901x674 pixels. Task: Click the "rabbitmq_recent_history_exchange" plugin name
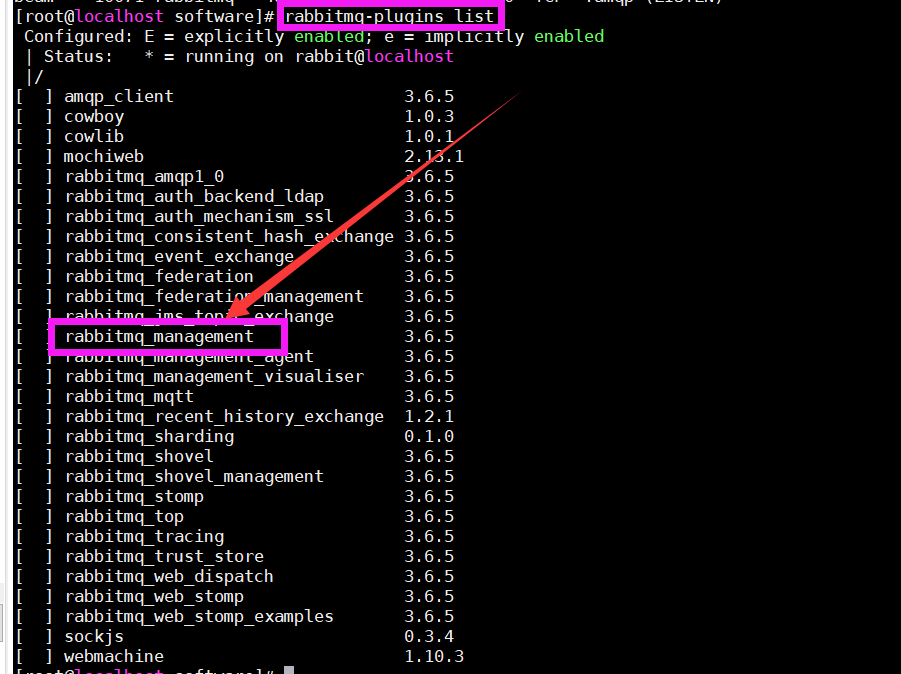[x=224, y=417]
